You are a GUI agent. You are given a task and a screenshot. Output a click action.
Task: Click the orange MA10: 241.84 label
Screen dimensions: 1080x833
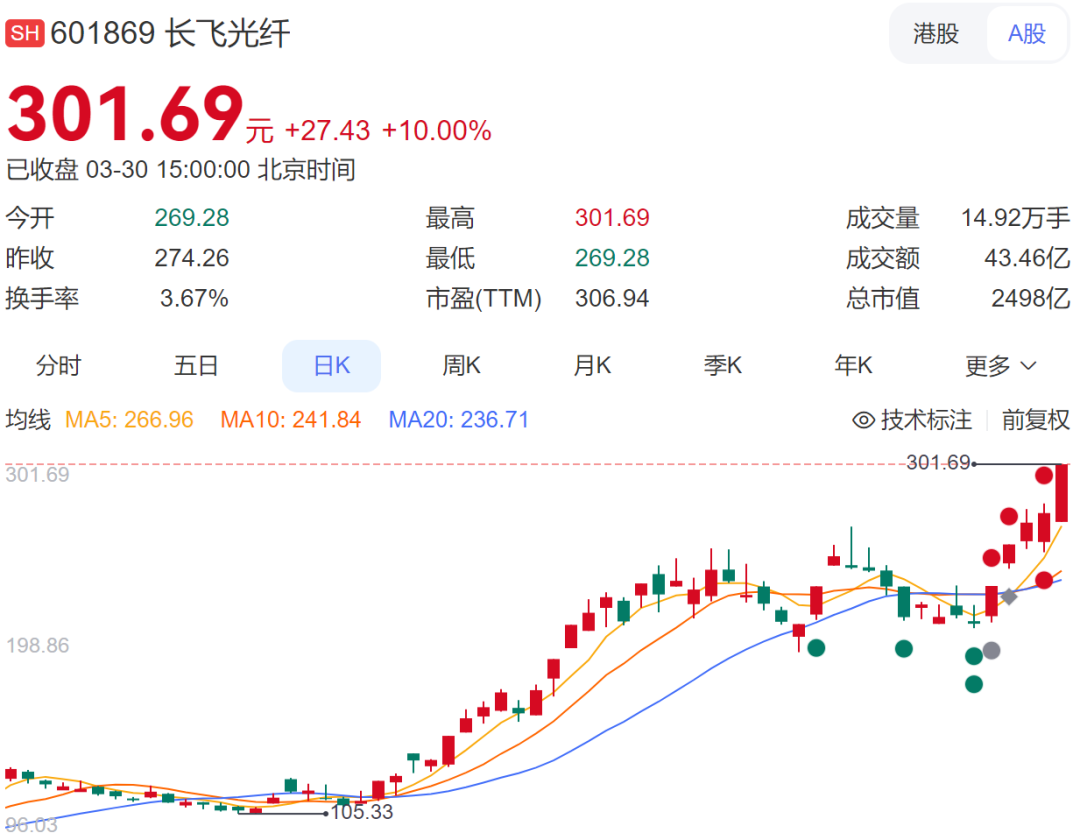tap(290, 420)
